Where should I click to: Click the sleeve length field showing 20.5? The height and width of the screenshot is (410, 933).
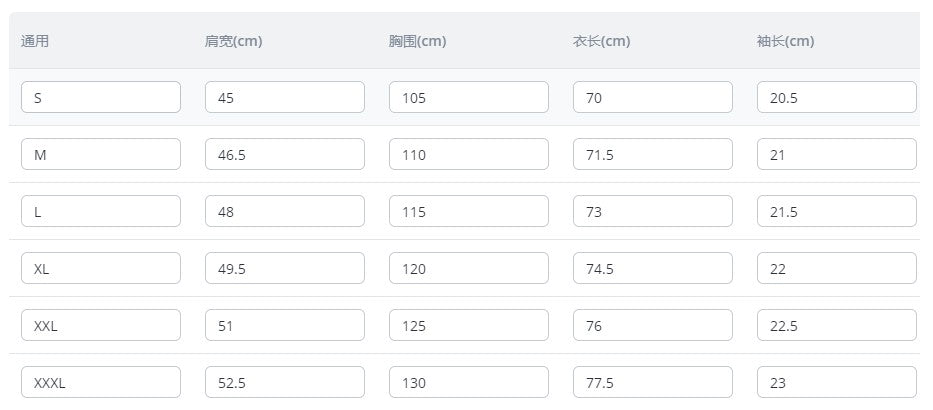click(x=836, y=97)
